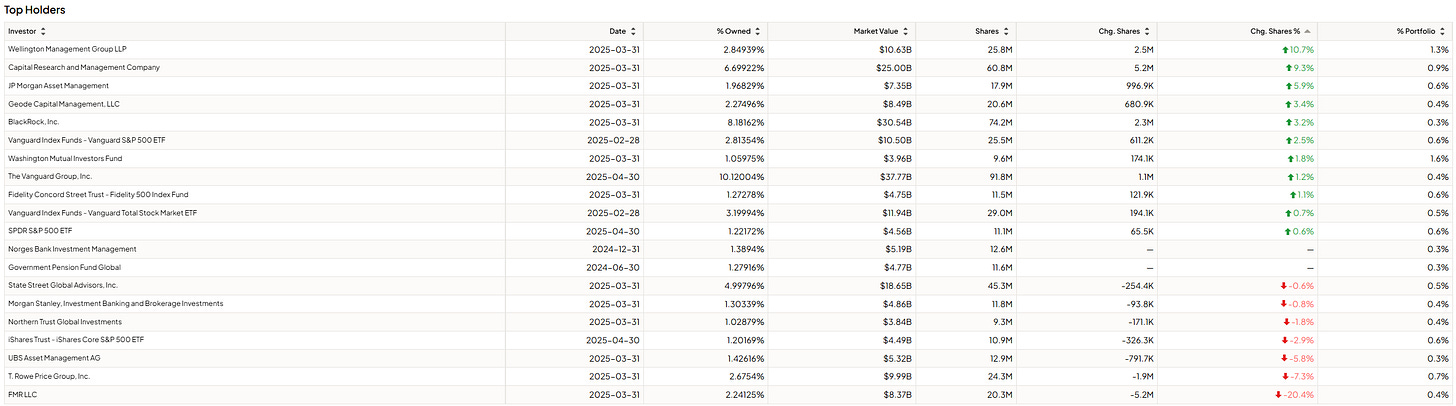Viewport: 1456px width, 406px height.
Task: Select T. Rowe Price's 0.7% portfolio value
Action: tap(1440, 376)
